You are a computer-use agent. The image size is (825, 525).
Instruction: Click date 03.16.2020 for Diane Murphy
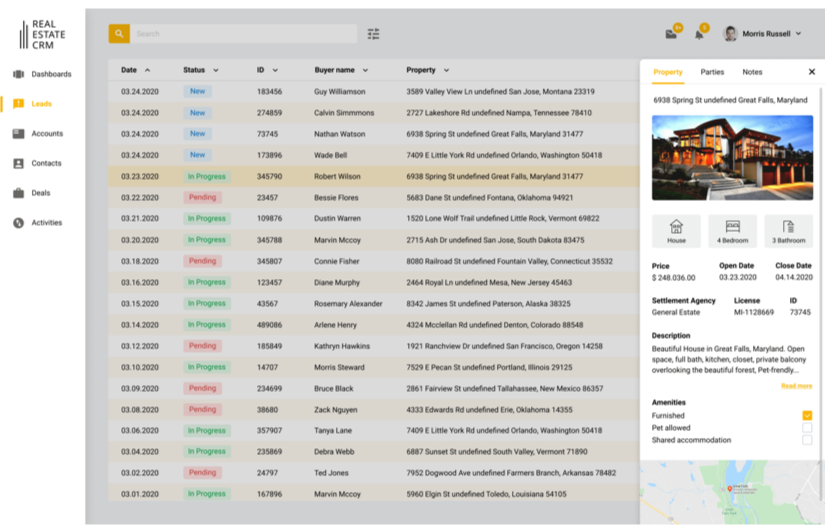(139, 282)
